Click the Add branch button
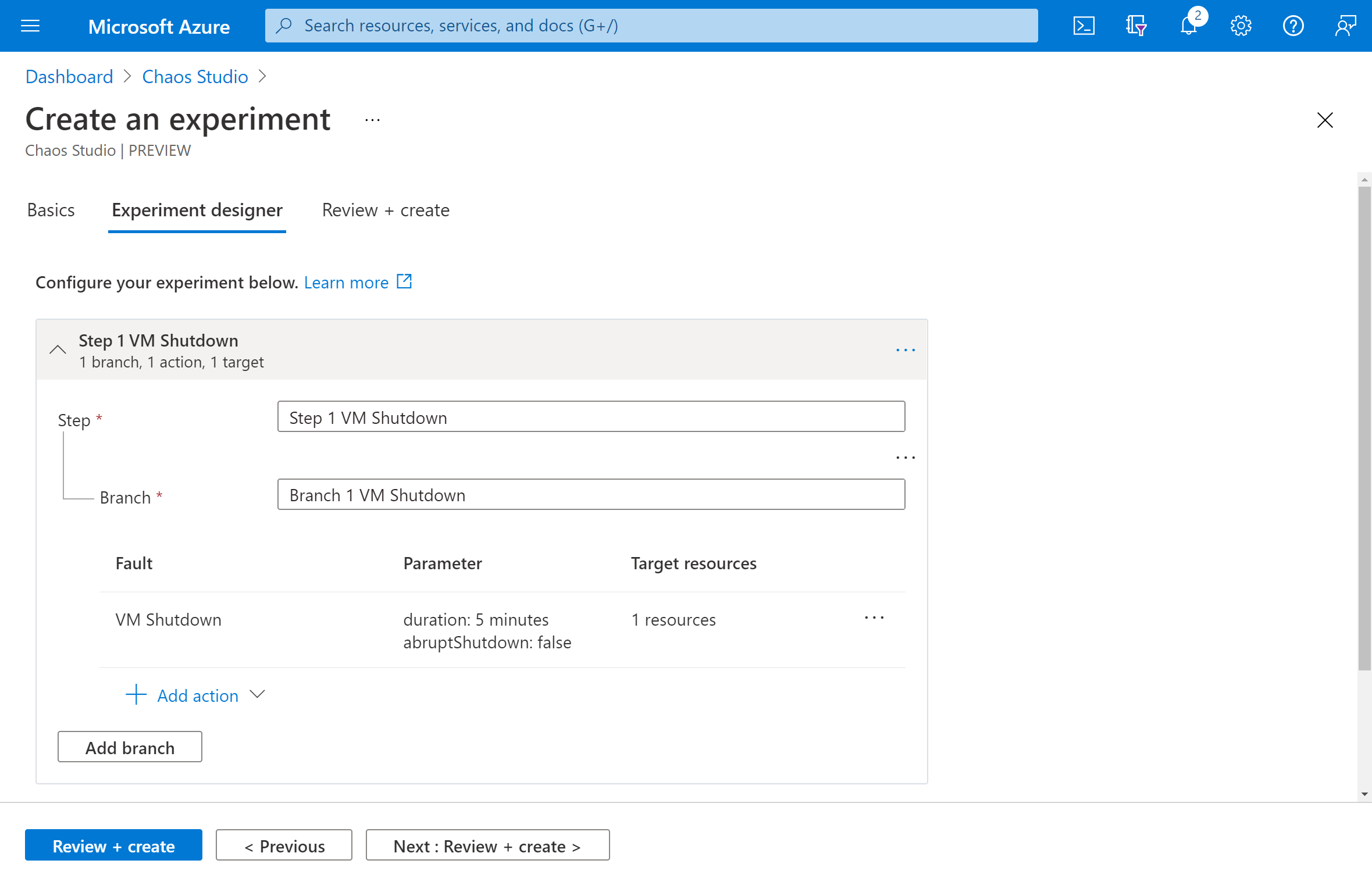1372x878 pixels. (x=129, y=747)
